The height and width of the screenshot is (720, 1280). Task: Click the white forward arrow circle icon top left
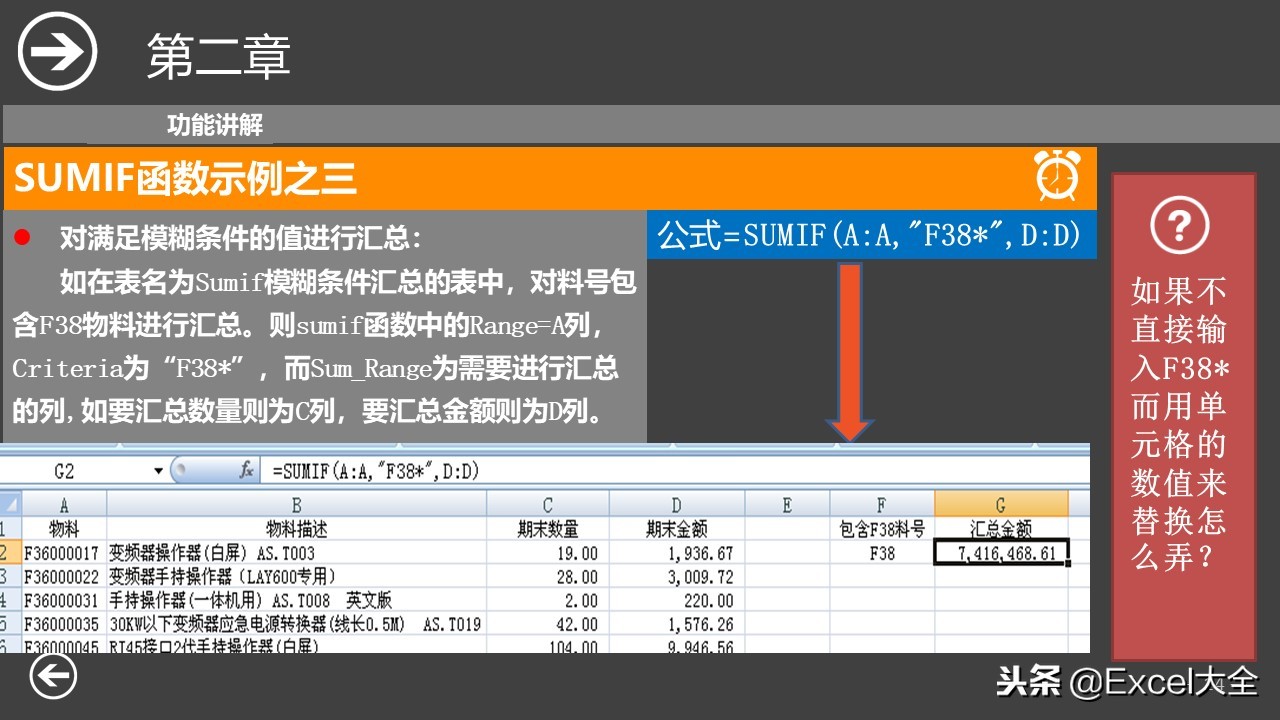(55, 50)
